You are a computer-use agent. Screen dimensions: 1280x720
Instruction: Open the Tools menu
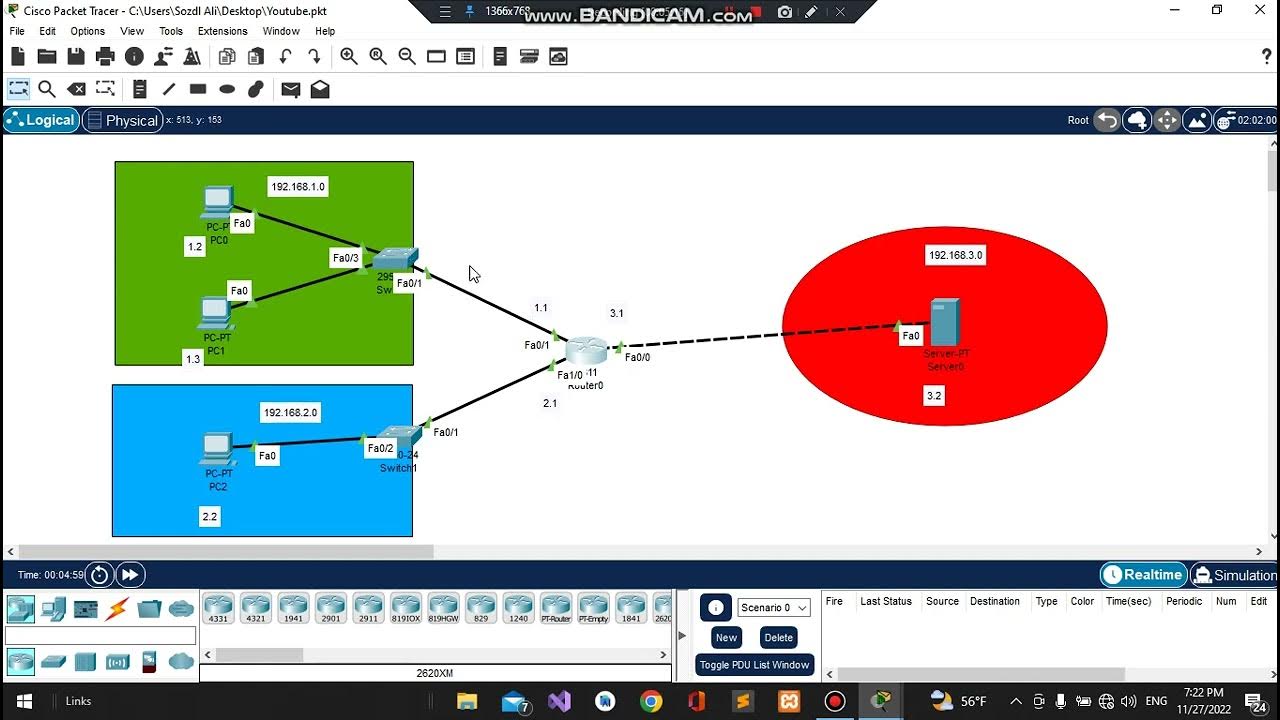pyautogui.click(x=171, y=31)
